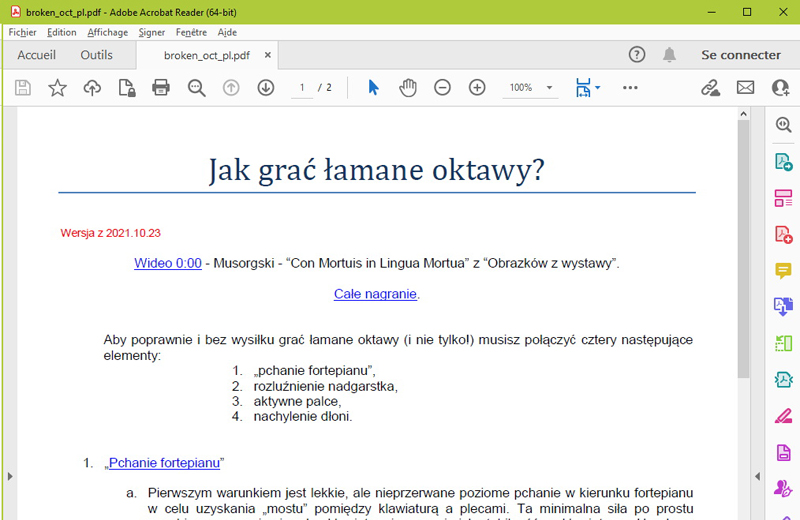800x520 pixels.
Task: Open the notifications bell
Action: (x=669, y=55)
